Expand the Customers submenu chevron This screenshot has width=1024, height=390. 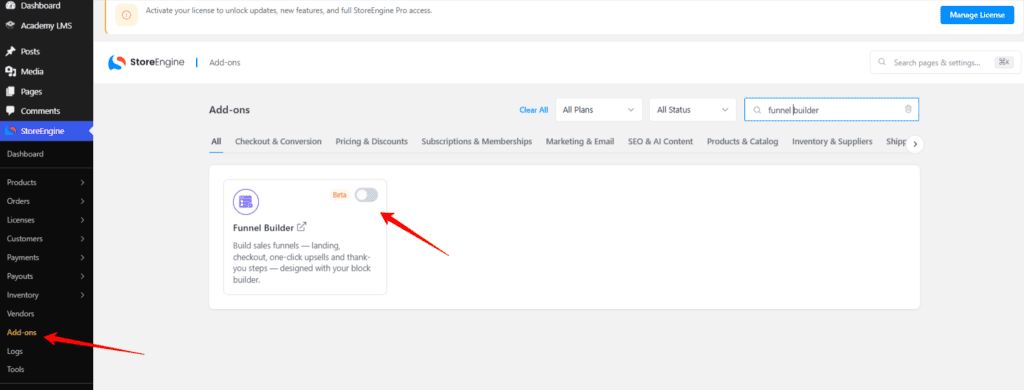pyautogui.click(x=82, y=238)
